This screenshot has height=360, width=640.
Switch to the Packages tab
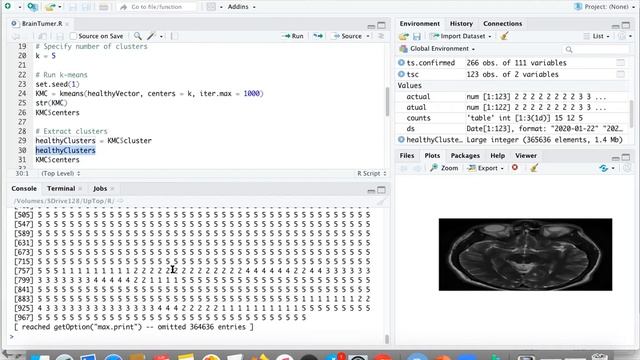coord(465,156)
